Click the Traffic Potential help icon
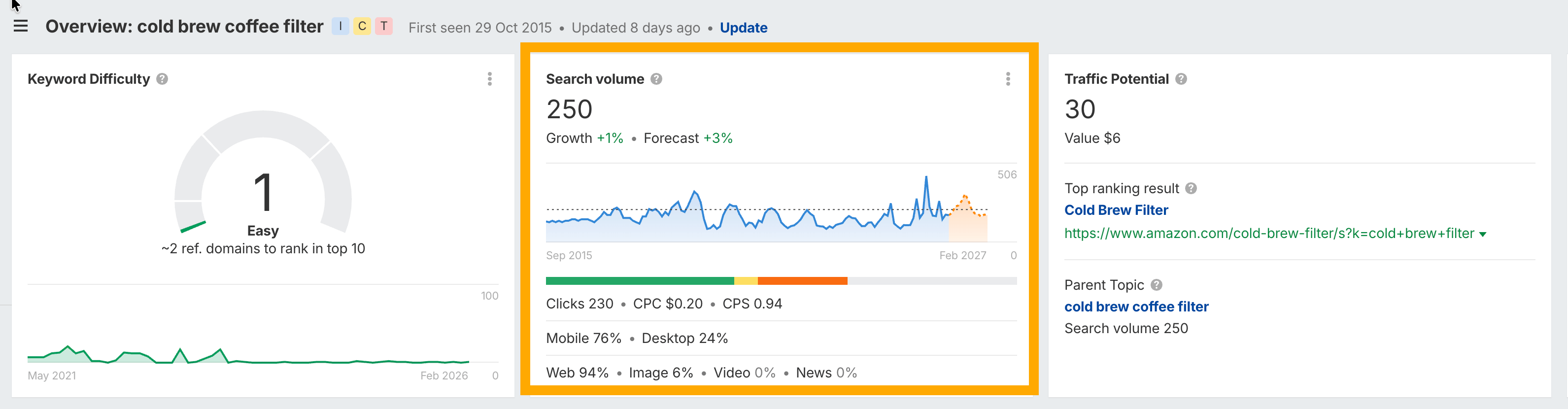This screenshot has width=1568, height=409. point(1181,79)
